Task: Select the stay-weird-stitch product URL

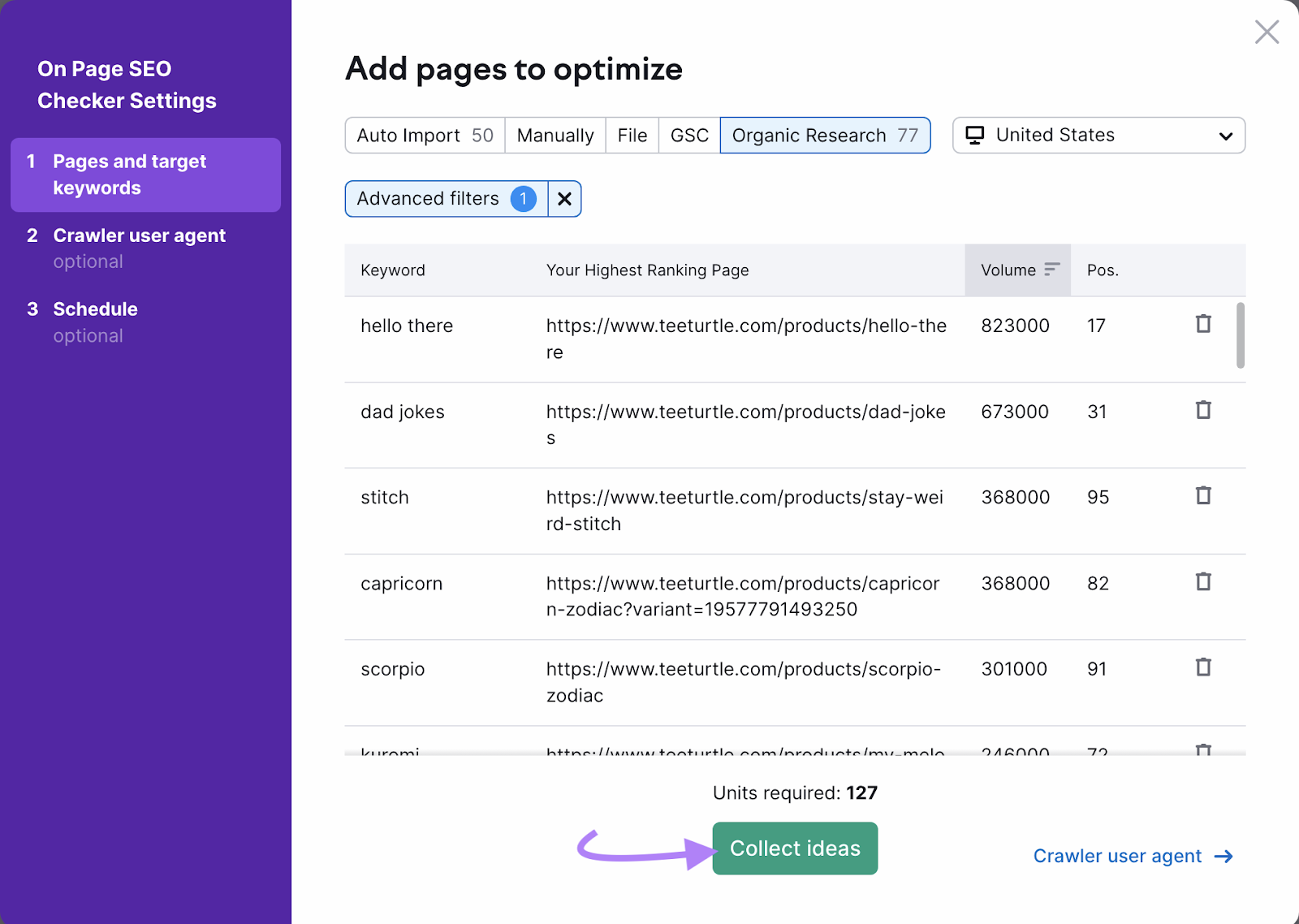Action: click(x=744, y=510)
